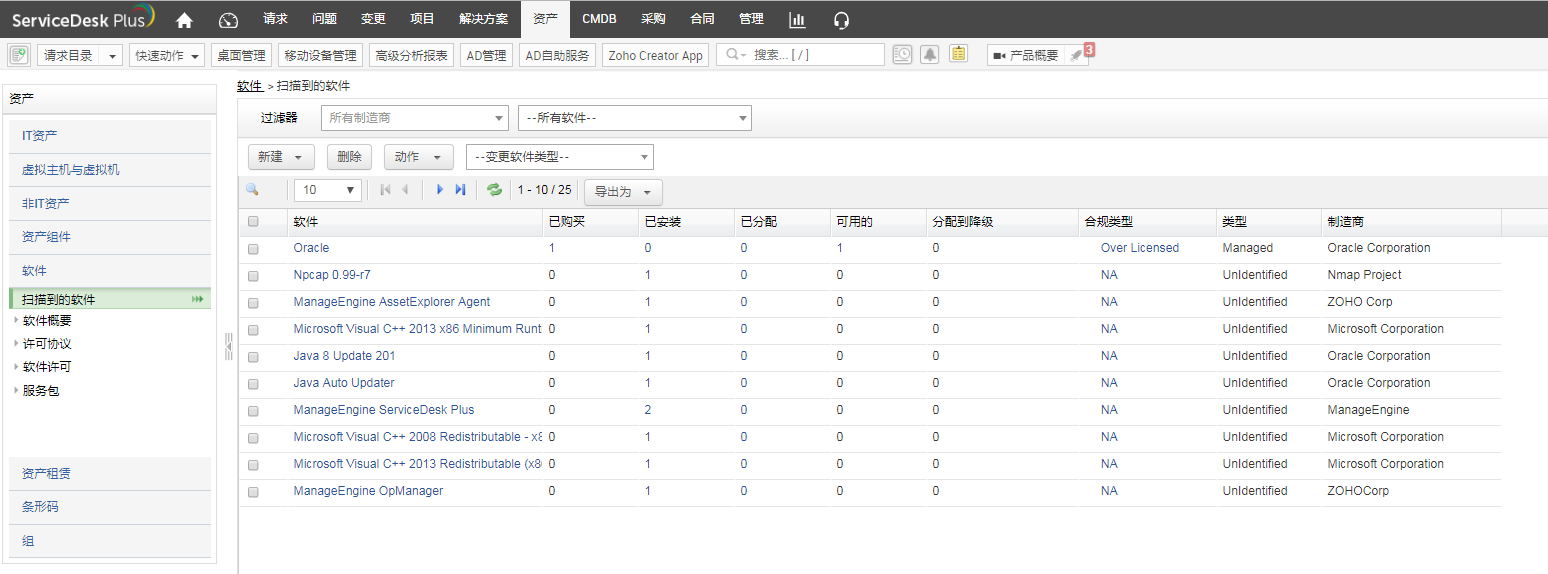Open the ManageEngine OpManager software link

[x=368, y=491]
